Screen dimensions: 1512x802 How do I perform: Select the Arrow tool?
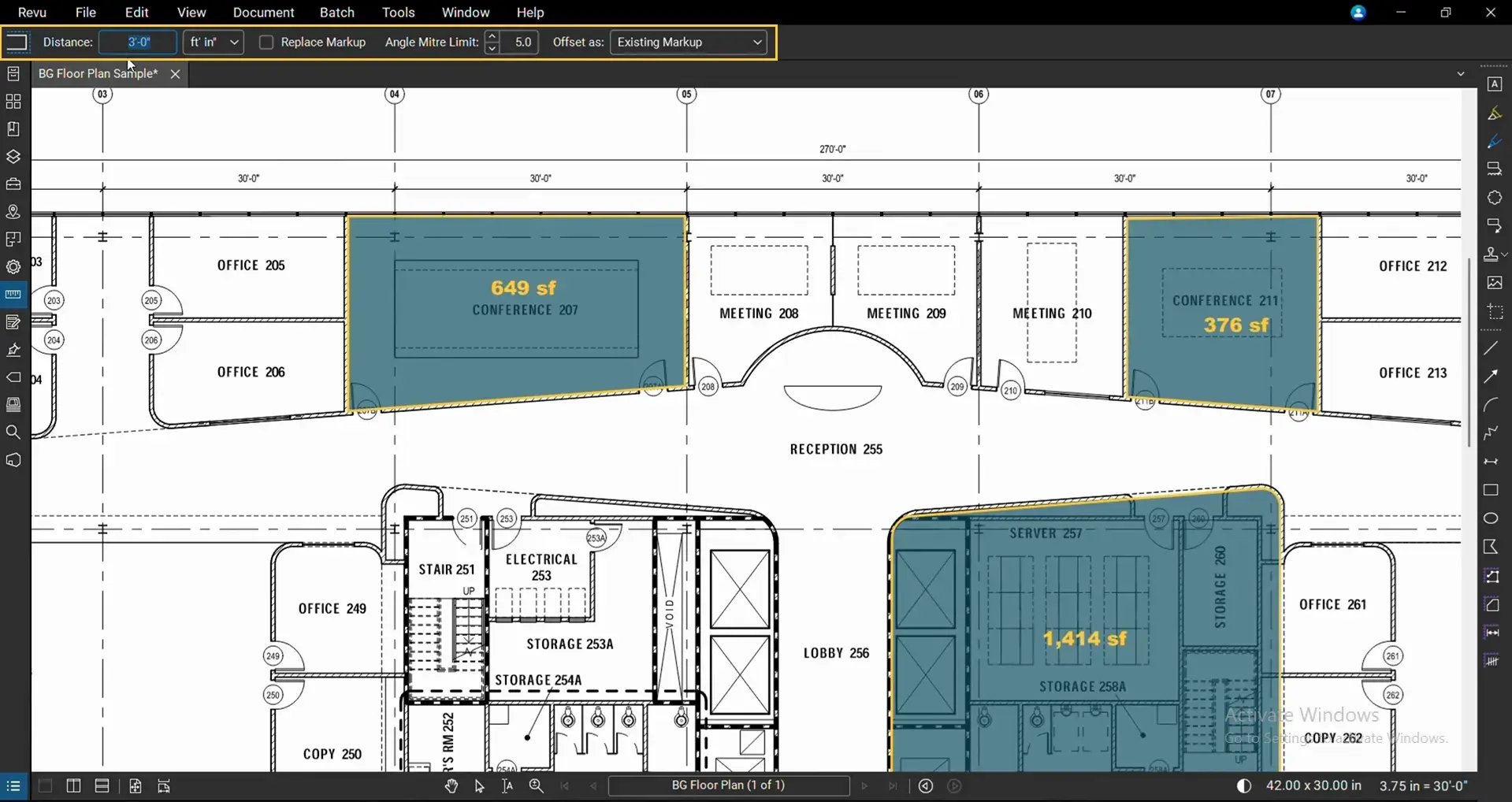[1492, 377]
